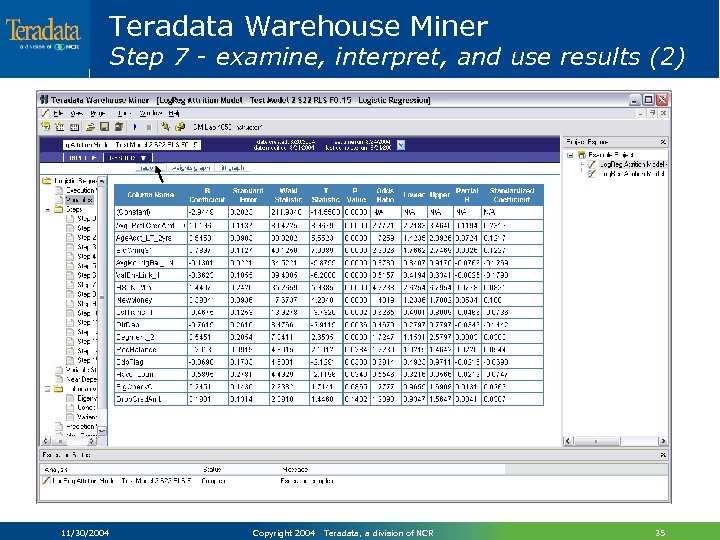Collapse the Example Project node

tap(570, 155)
